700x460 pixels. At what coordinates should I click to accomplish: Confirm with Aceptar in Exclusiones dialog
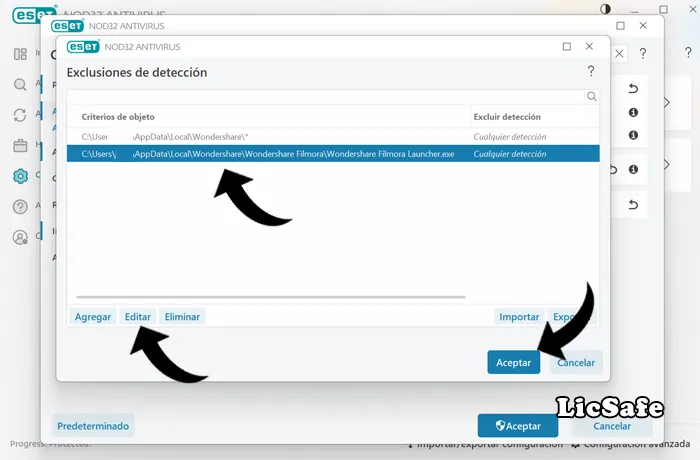coord(513,362)
